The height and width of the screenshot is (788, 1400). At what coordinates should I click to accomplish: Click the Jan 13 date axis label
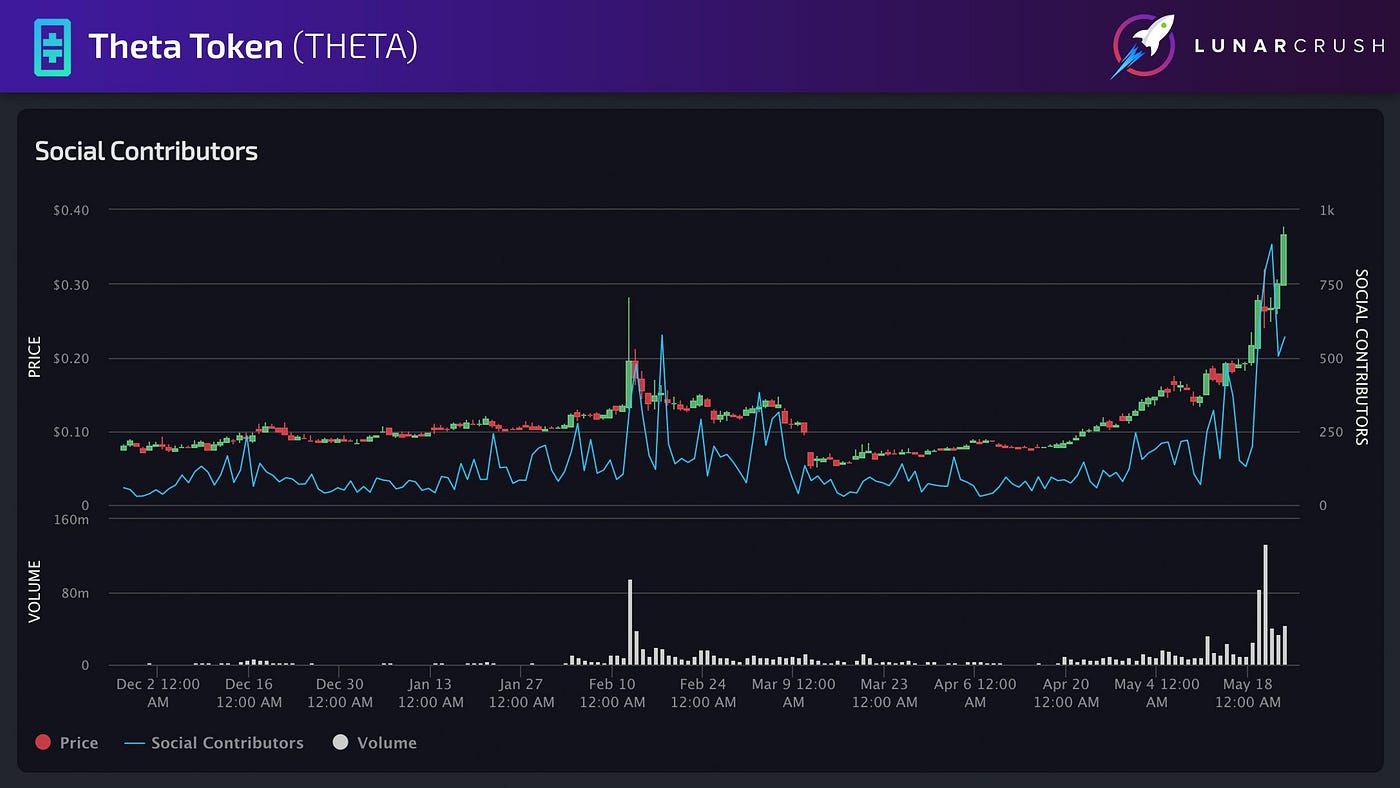[431, 693]
